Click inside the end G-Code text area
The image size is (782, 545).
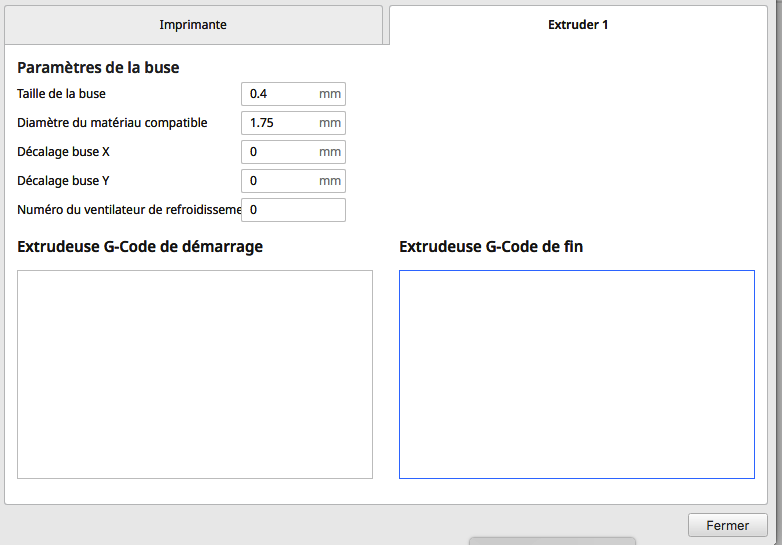click(577, 374)
